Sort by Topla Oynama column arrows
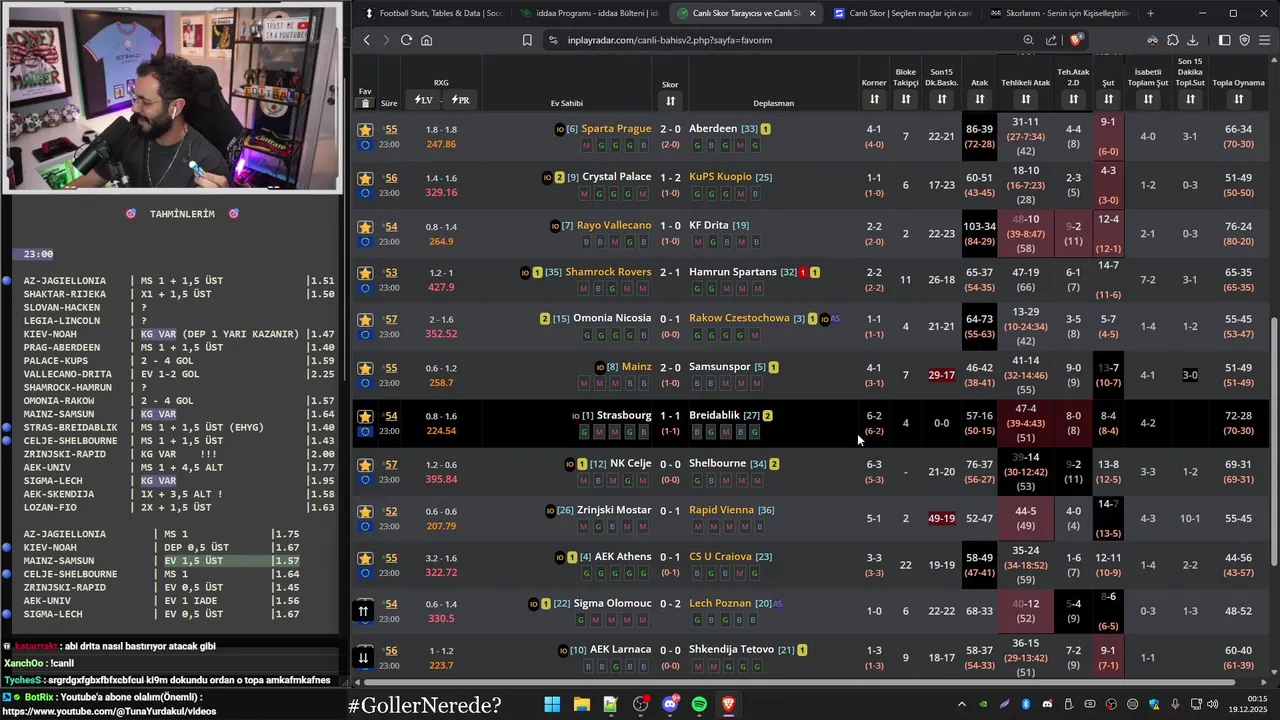 click(x=1238, y=99)
